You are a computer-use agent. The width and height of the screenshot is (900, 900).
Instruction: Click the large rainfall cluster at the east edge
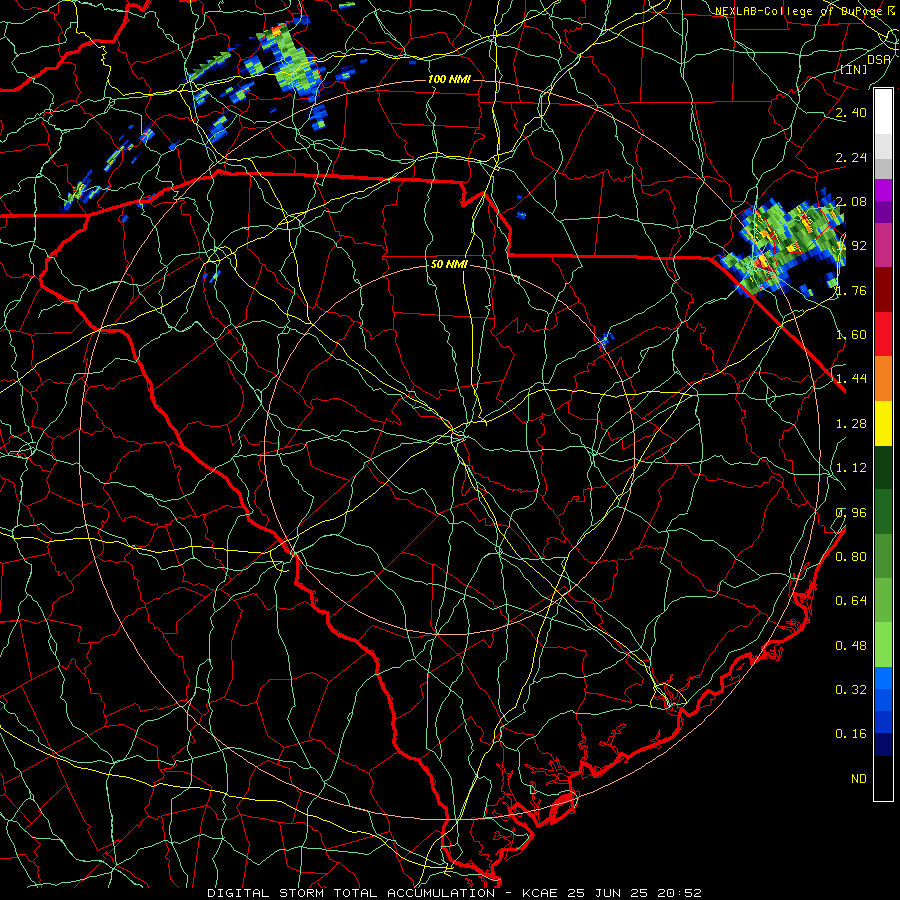click(783, 244)
